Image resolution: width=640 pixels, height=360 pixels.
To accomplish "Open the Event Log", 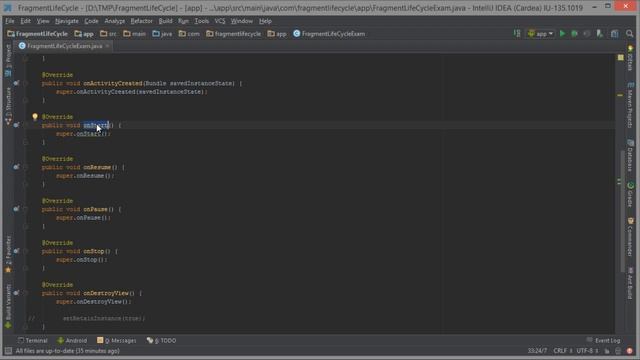I will point(604,340).
